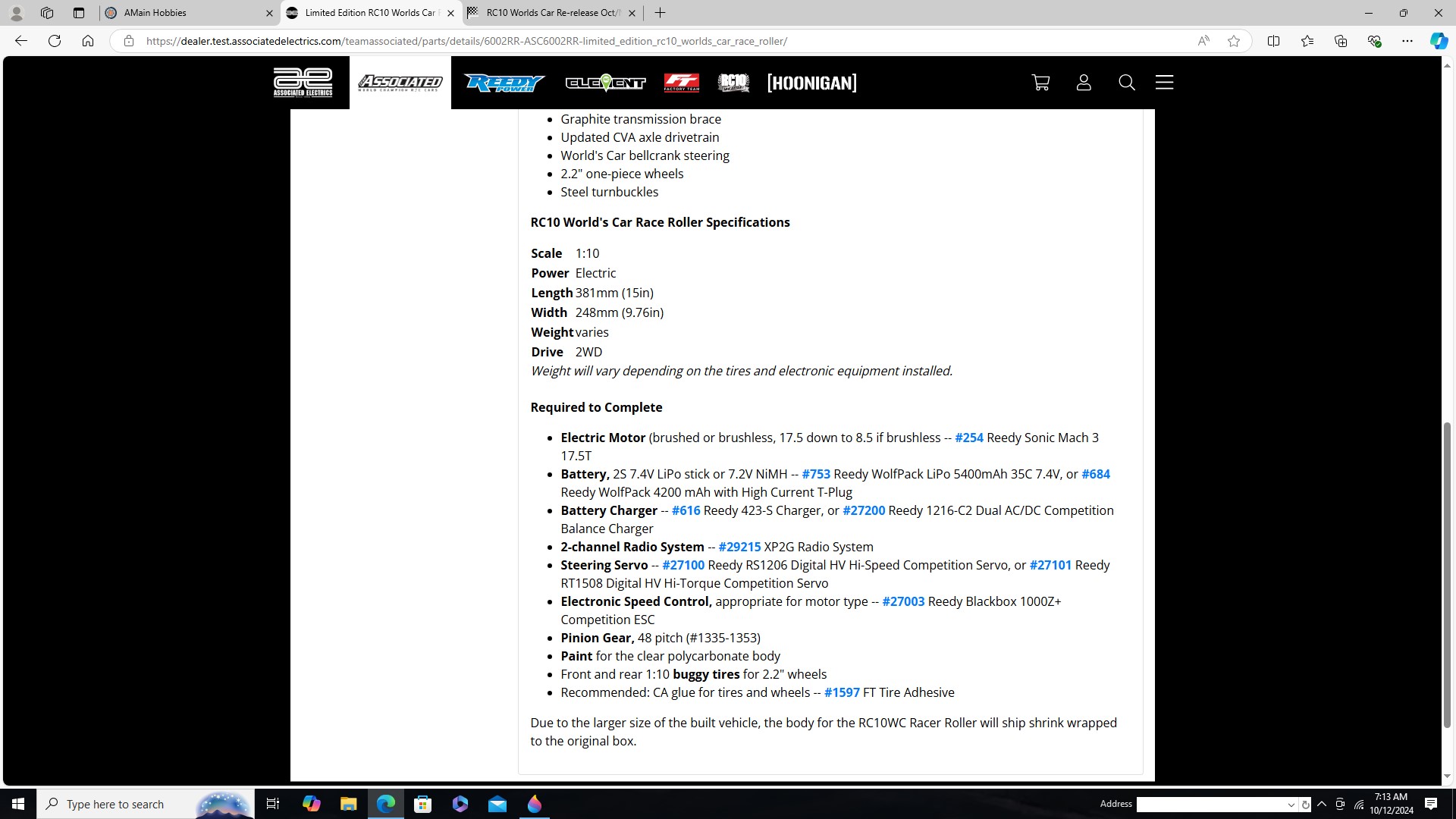Open the #27101 Reedy RT1508 servo link

pos(1051,565)
